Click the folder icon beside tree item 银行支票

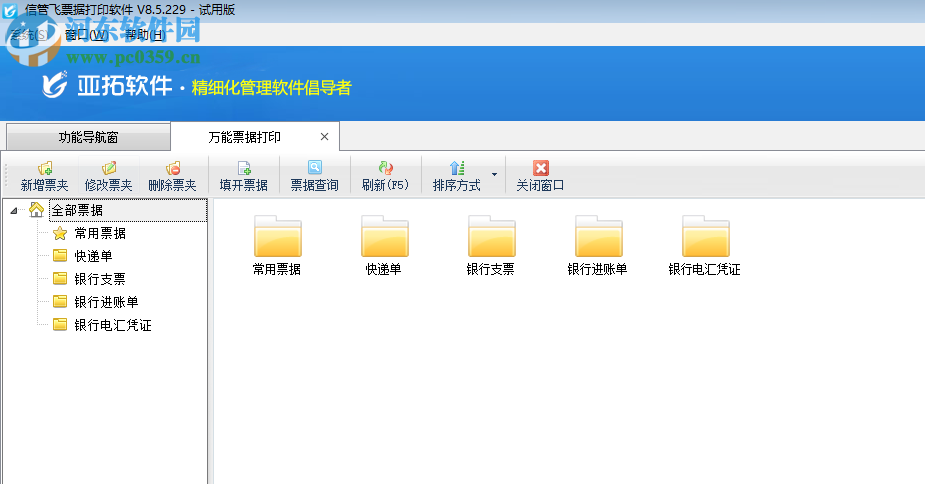point(60,279)
